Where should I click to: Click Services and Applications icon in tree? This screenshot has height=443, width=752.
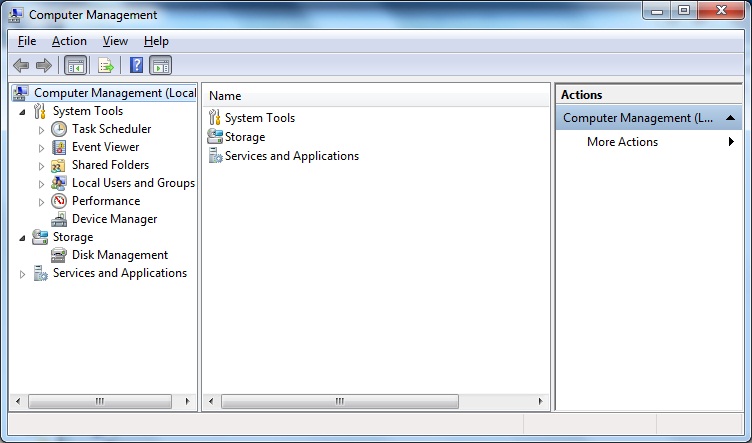coord(40,273)
